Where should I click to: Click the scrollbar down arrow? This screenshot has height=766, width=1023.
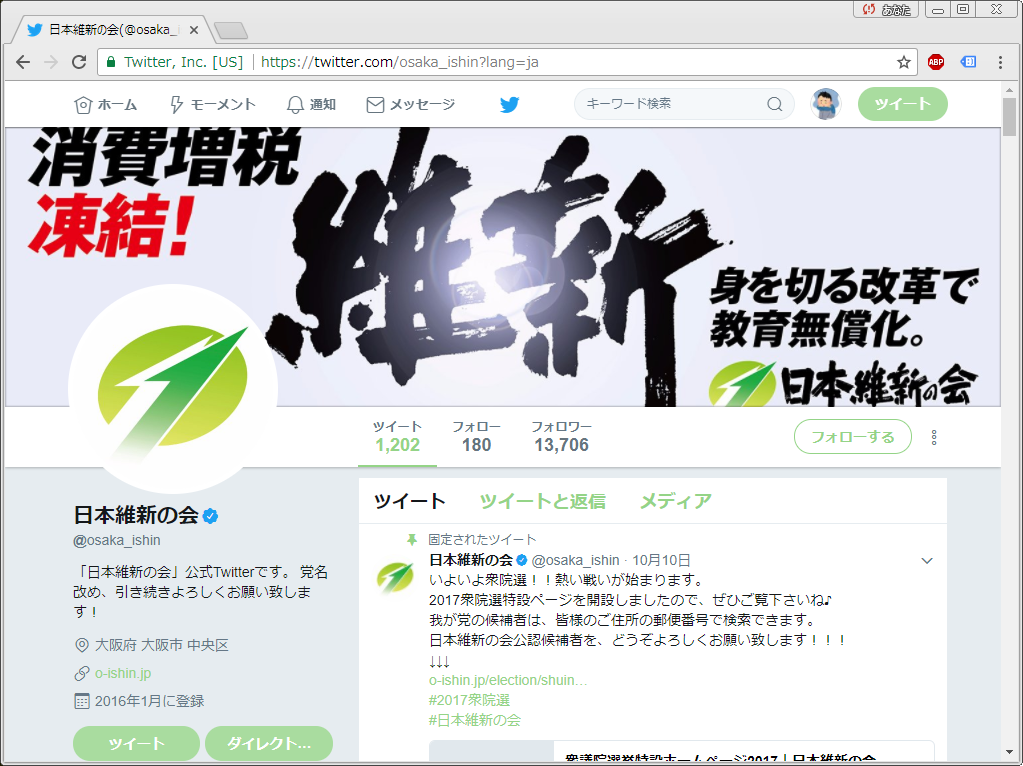1009,752
